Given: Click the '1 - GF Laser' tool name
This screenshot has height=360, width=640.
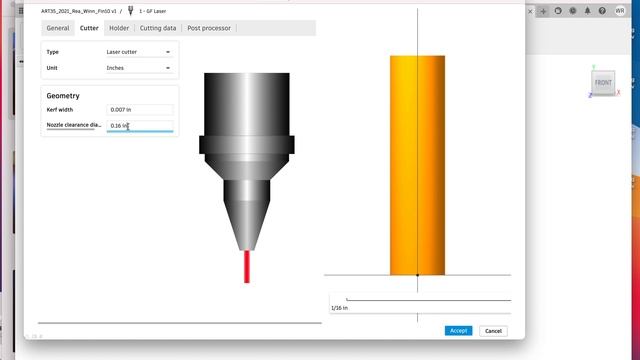Looking at the screenshot, I should (153, 11).
